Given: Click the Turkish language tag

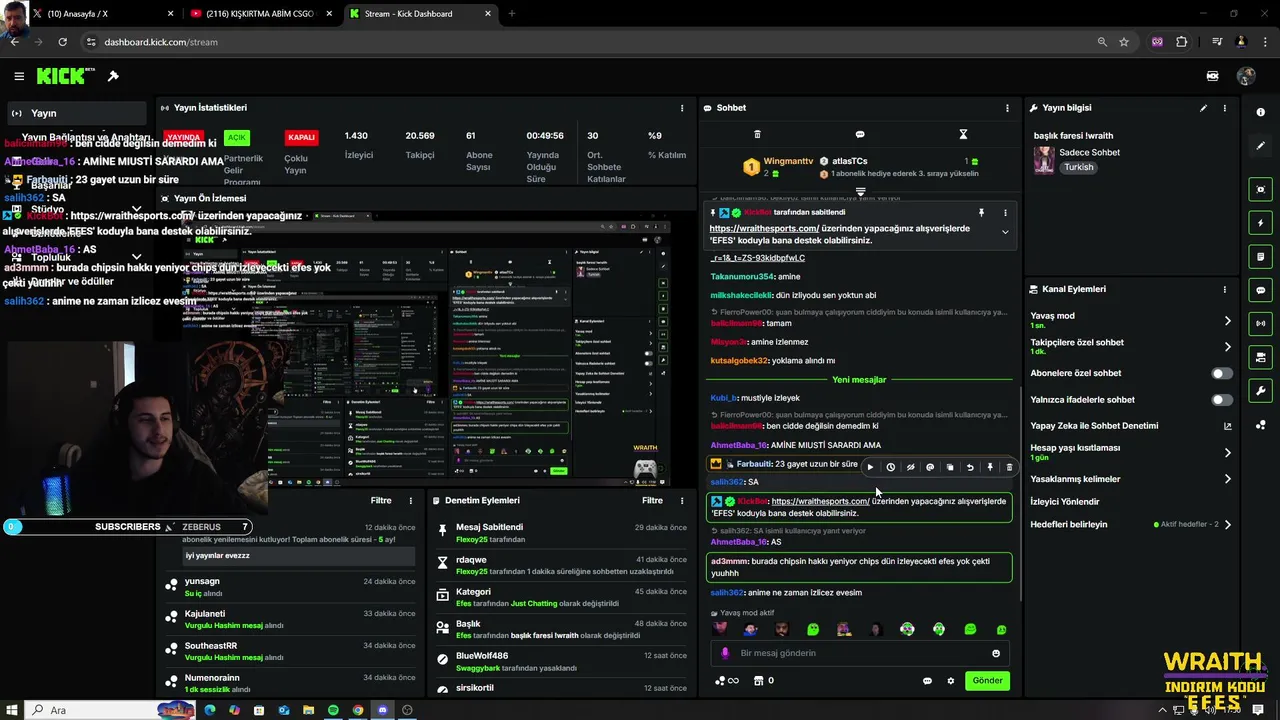Looking at the screenshot, I should (x=1078, y=168).
